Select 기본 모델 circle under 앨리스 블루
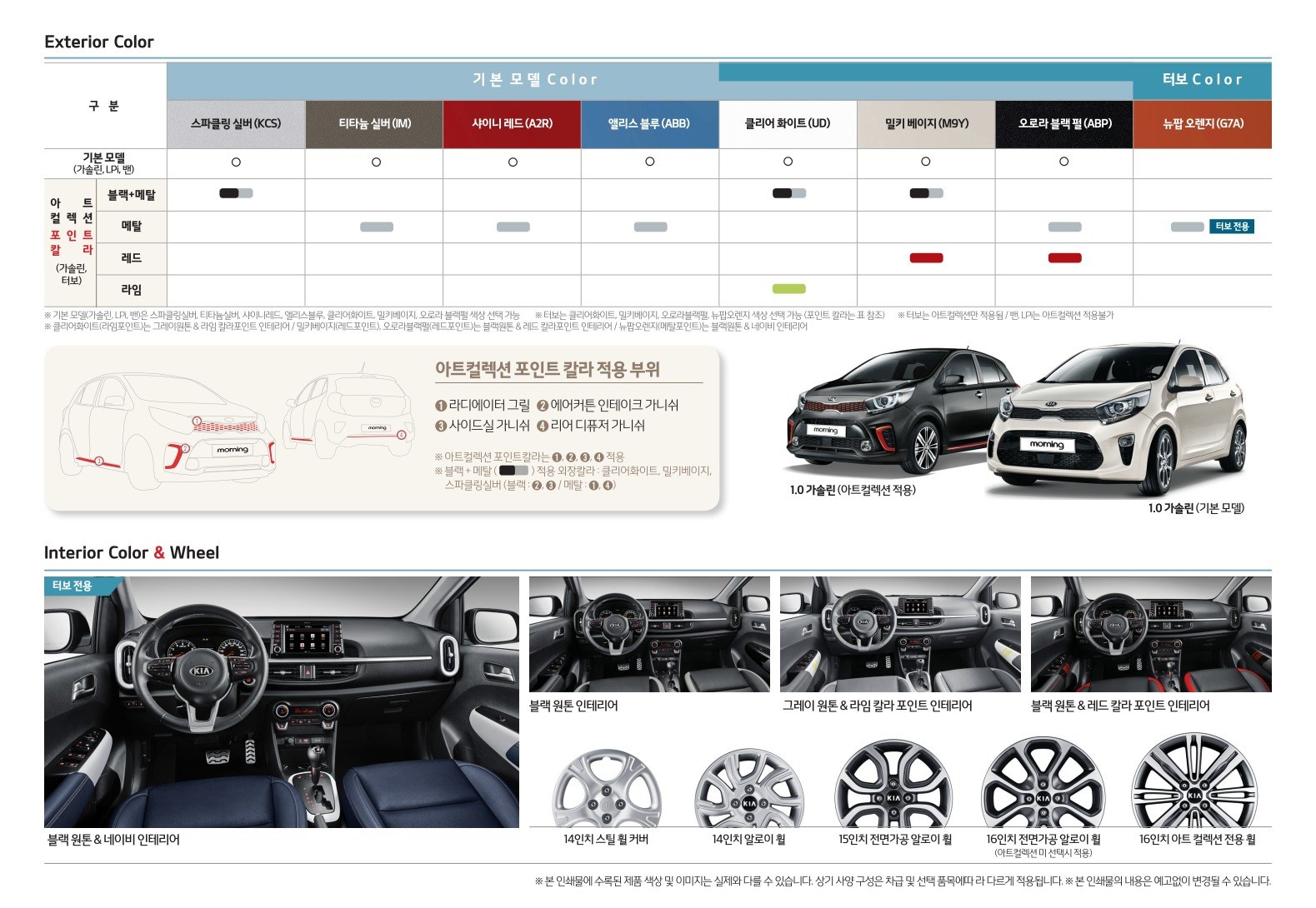Viewport: 1316px width, 908px height. coord(650,162)
